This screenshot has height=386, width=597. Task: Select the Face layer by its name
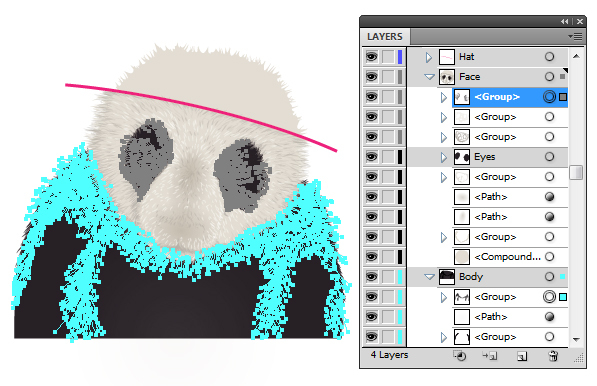469,77
